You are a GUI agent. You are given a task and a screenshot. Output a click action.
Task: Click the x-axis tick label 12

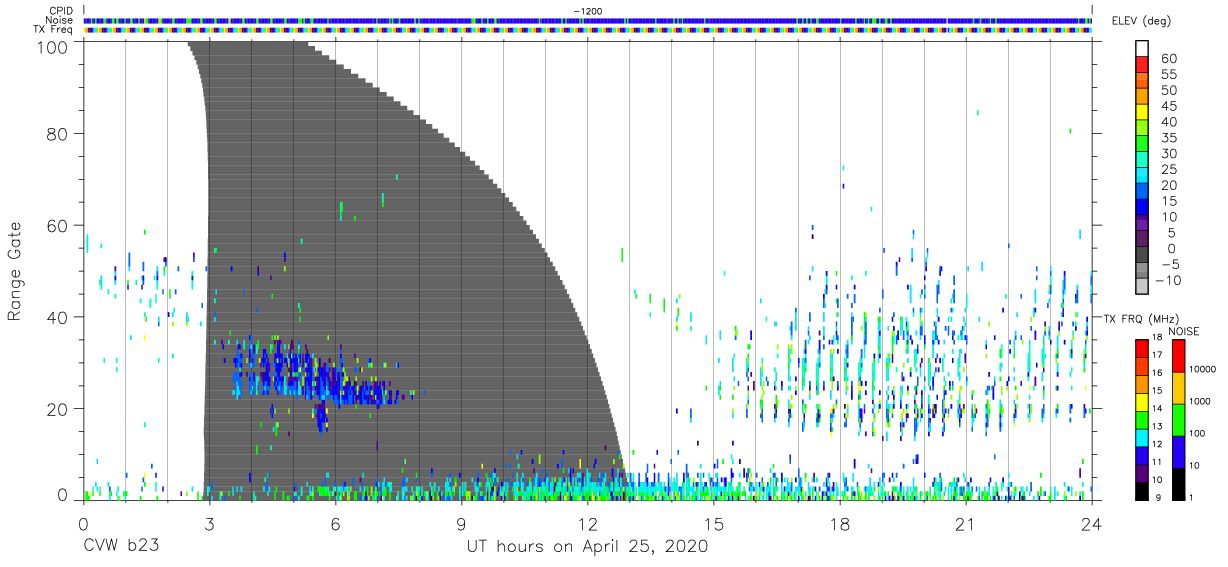tap(588, 524)
